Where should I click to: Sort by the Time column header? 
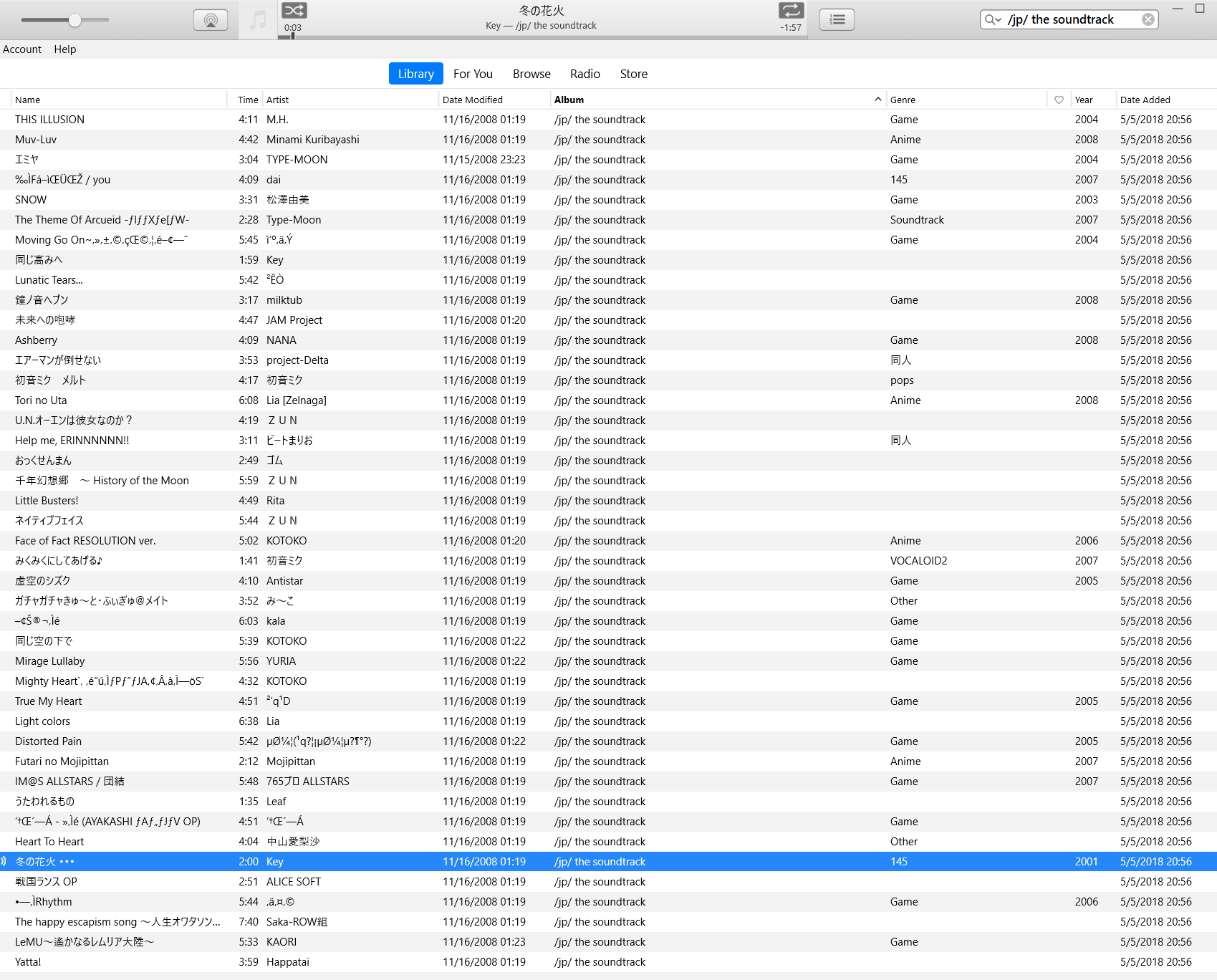click(x=248, y=100)
